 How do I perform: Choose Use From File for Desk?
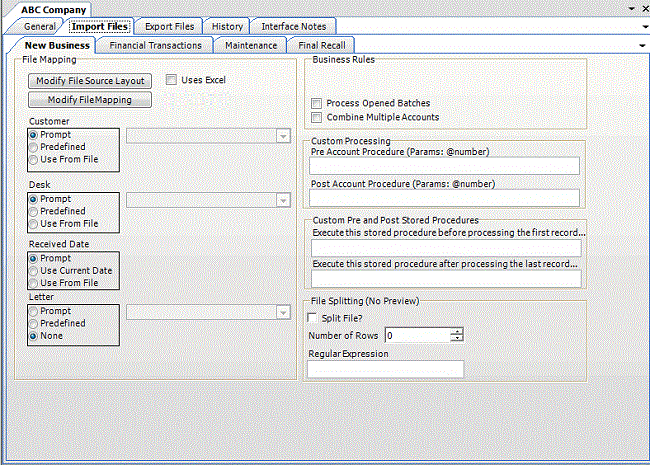point(34,223)
